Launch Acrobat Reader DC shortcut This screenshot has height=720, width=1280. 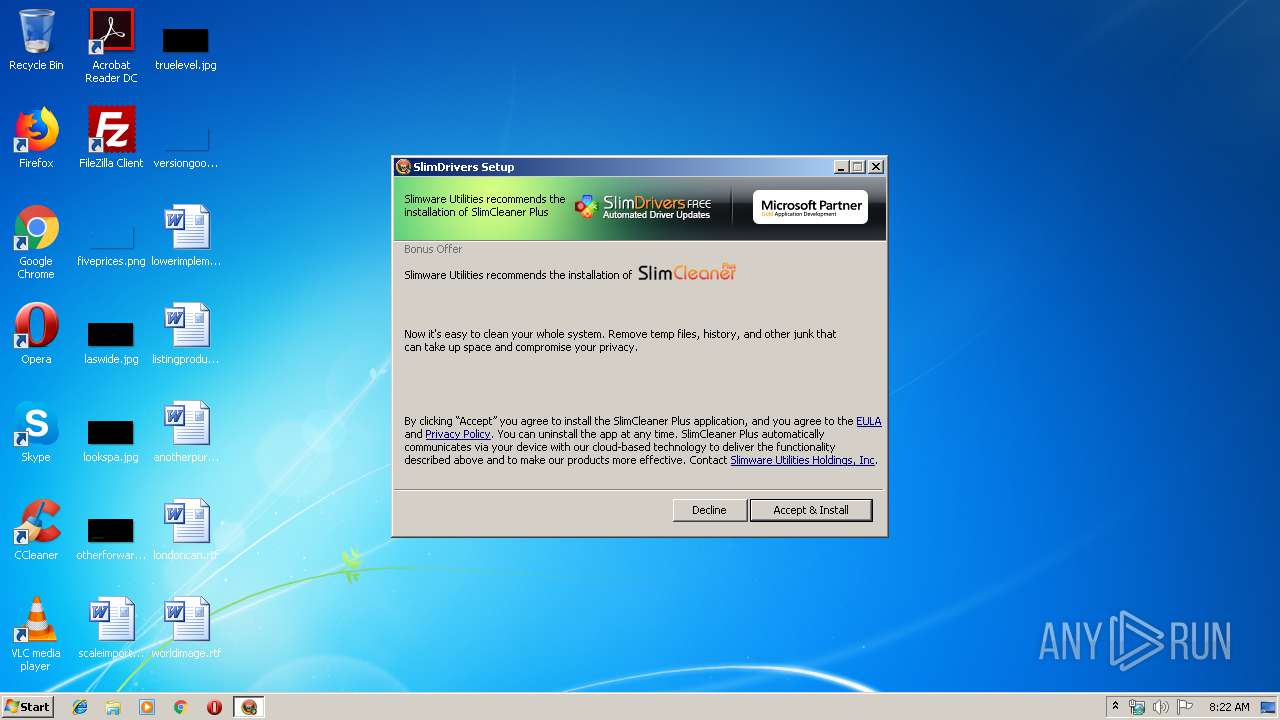(x=111, y=46)
